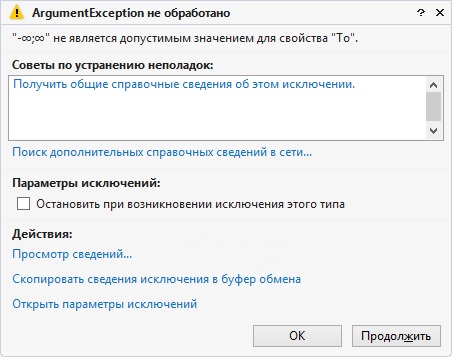Confirm the dialog with the OK button
Viewport: 456px width, 362px height.
pos(297,336)
